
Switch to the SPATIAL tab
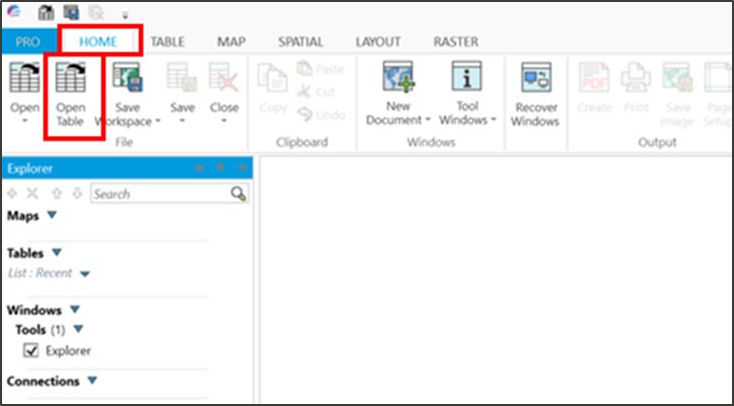coord(301,42)
